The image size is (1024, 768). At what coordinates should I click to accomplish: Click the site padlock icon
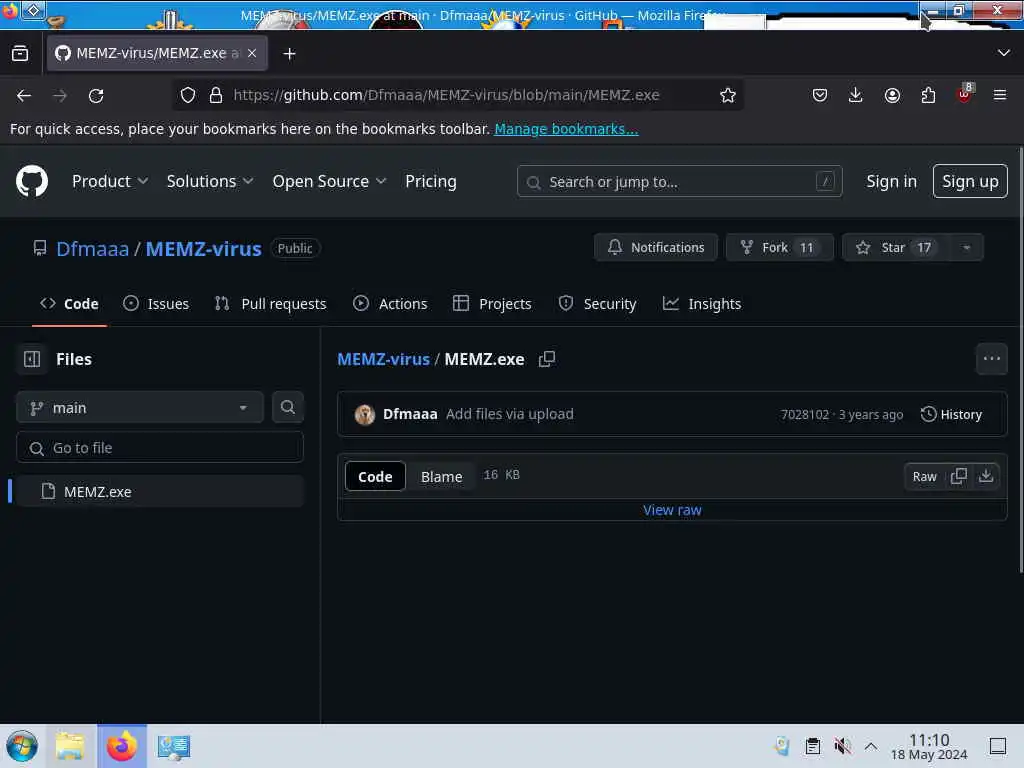[x=216, y=95]
